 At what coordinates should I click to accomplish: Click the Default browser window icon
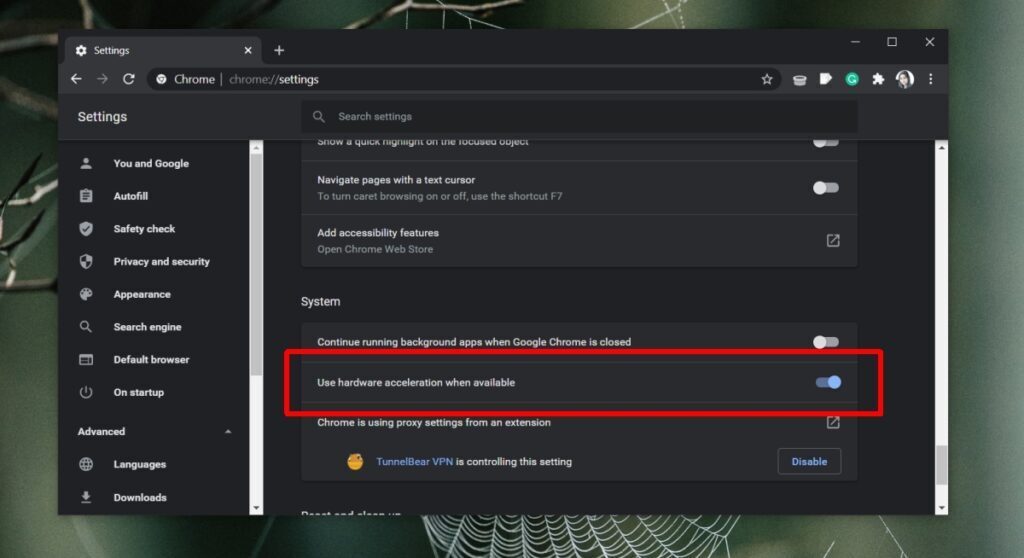point(86,359)
